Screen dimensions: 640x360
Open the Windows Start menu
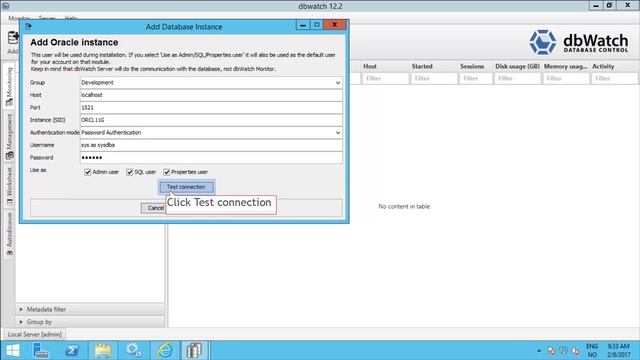pos(13,350)
